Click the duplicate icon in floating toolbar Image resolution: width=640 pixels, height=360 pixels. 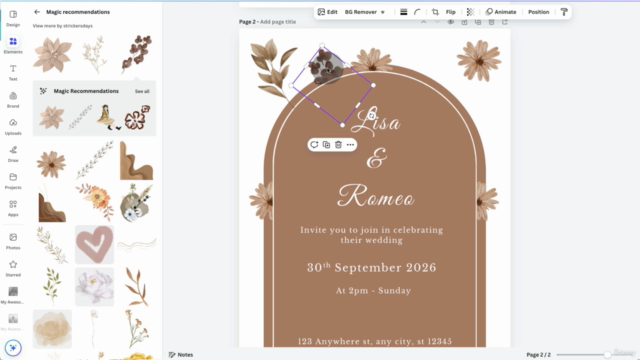tap(326, 144)
